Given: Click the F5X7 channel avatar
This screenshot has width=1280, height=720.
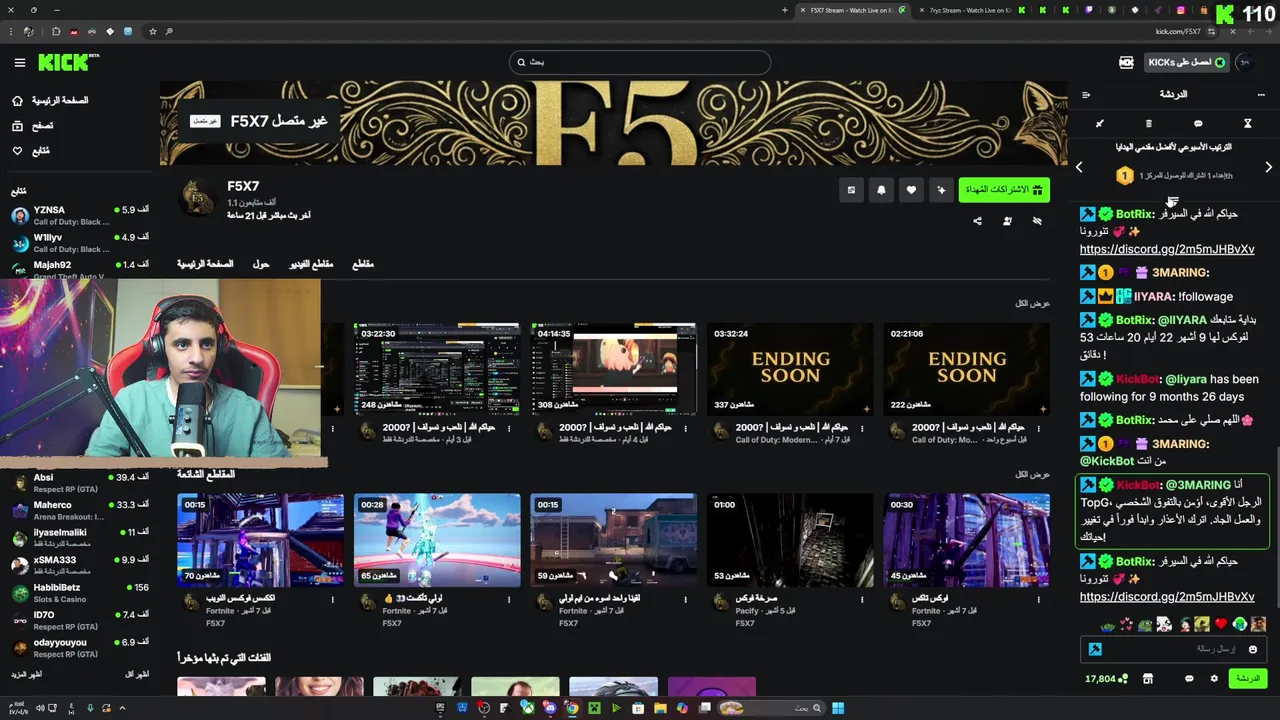Looking at the screenshot, I should tap(199, 199).
